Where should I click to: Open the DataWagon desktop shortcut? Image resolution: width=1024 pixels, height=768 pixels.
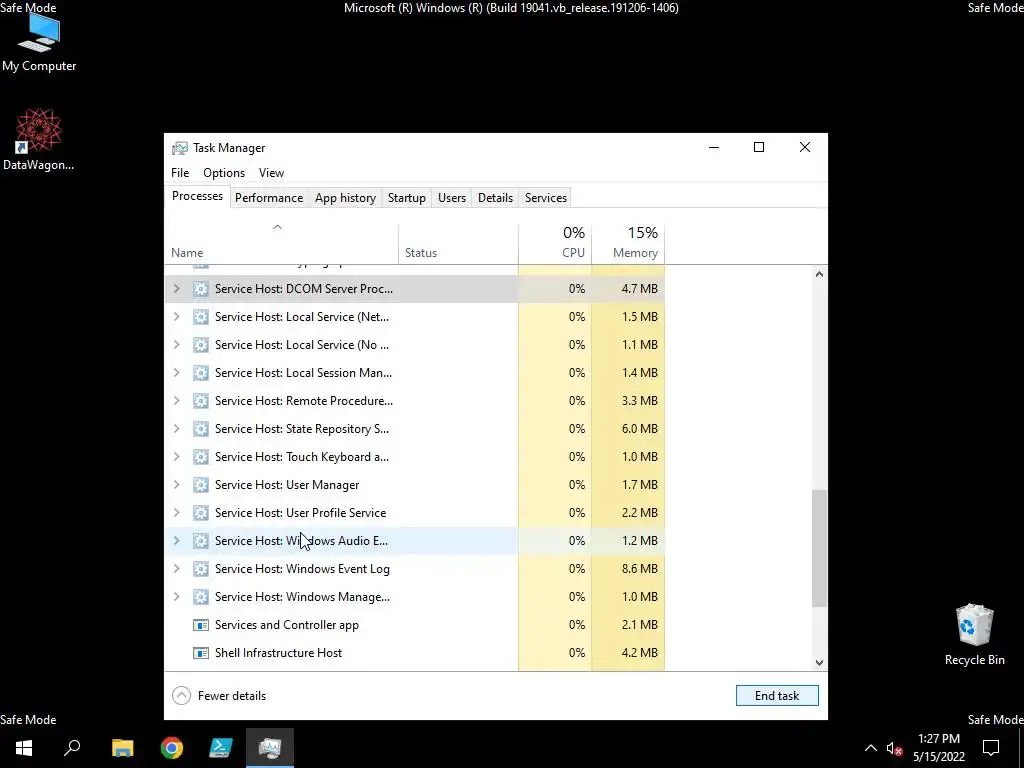click(39, 139)
